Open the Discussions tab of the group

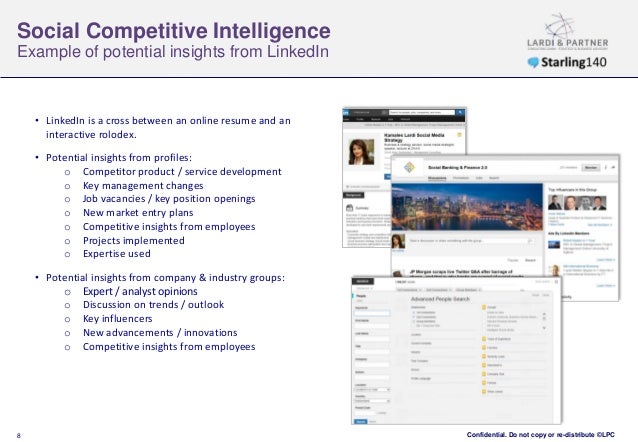[x=437, y=178]
